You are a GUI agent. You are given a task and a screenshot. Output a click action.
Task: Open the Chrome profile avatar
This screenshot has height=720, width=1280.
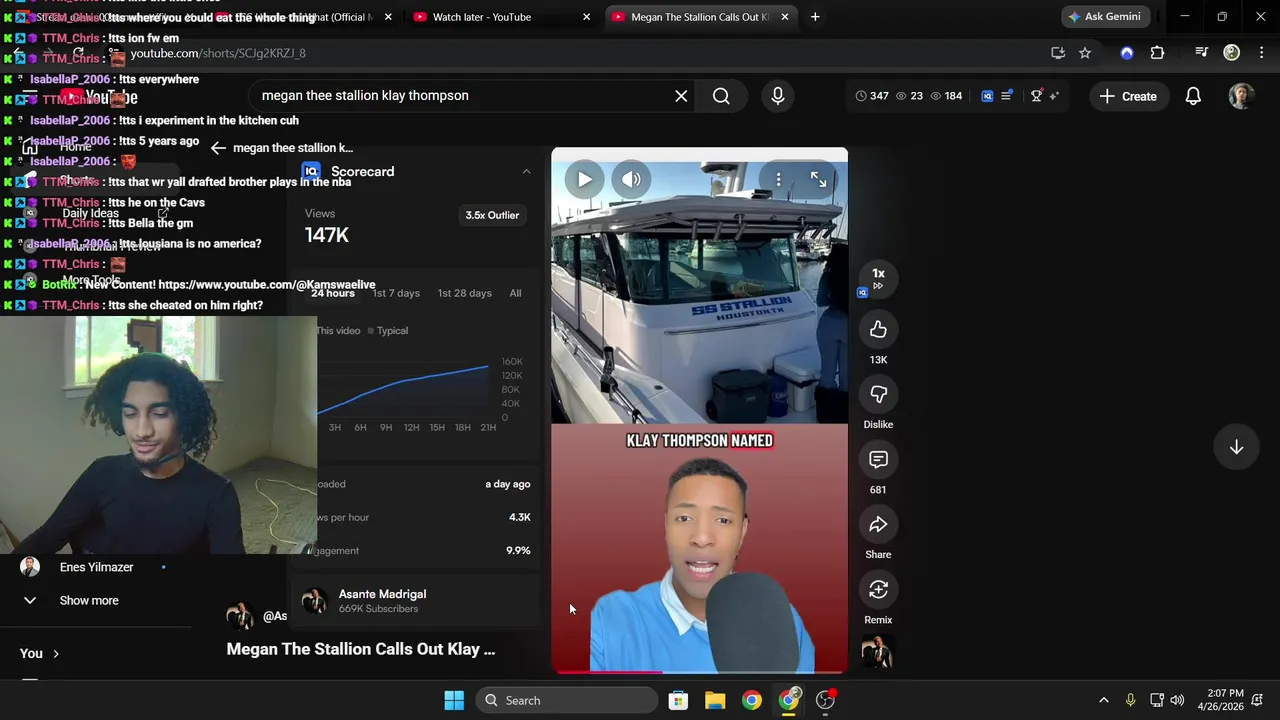pyautogui.click(x=1232, y=53)
